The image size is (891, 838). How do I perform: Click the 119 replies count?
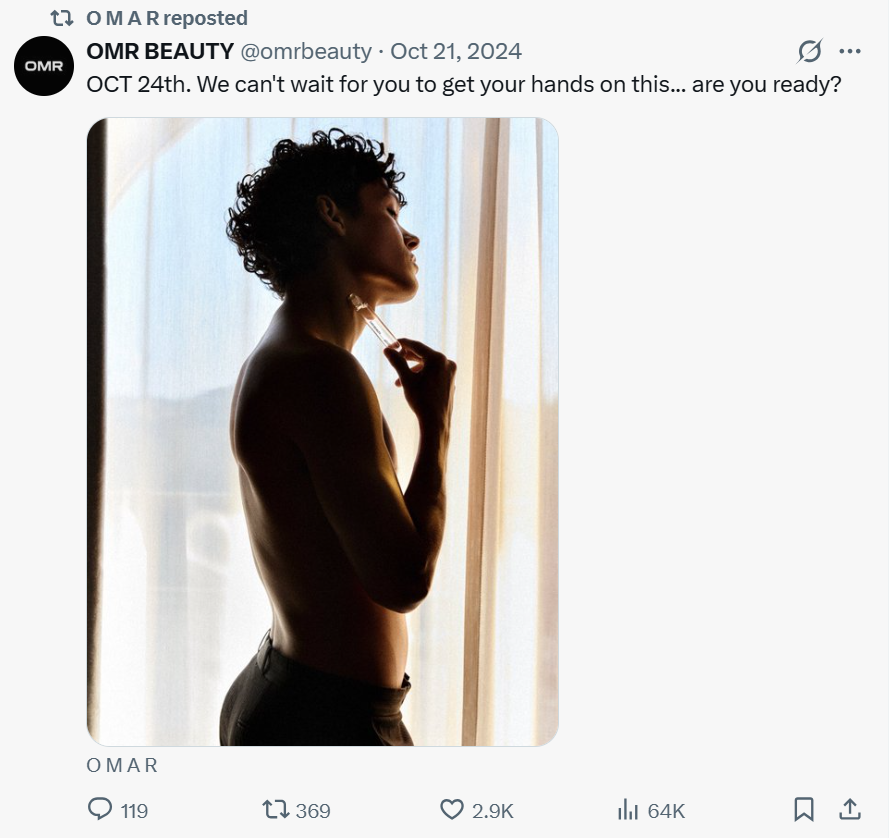[x=134, y=811]
